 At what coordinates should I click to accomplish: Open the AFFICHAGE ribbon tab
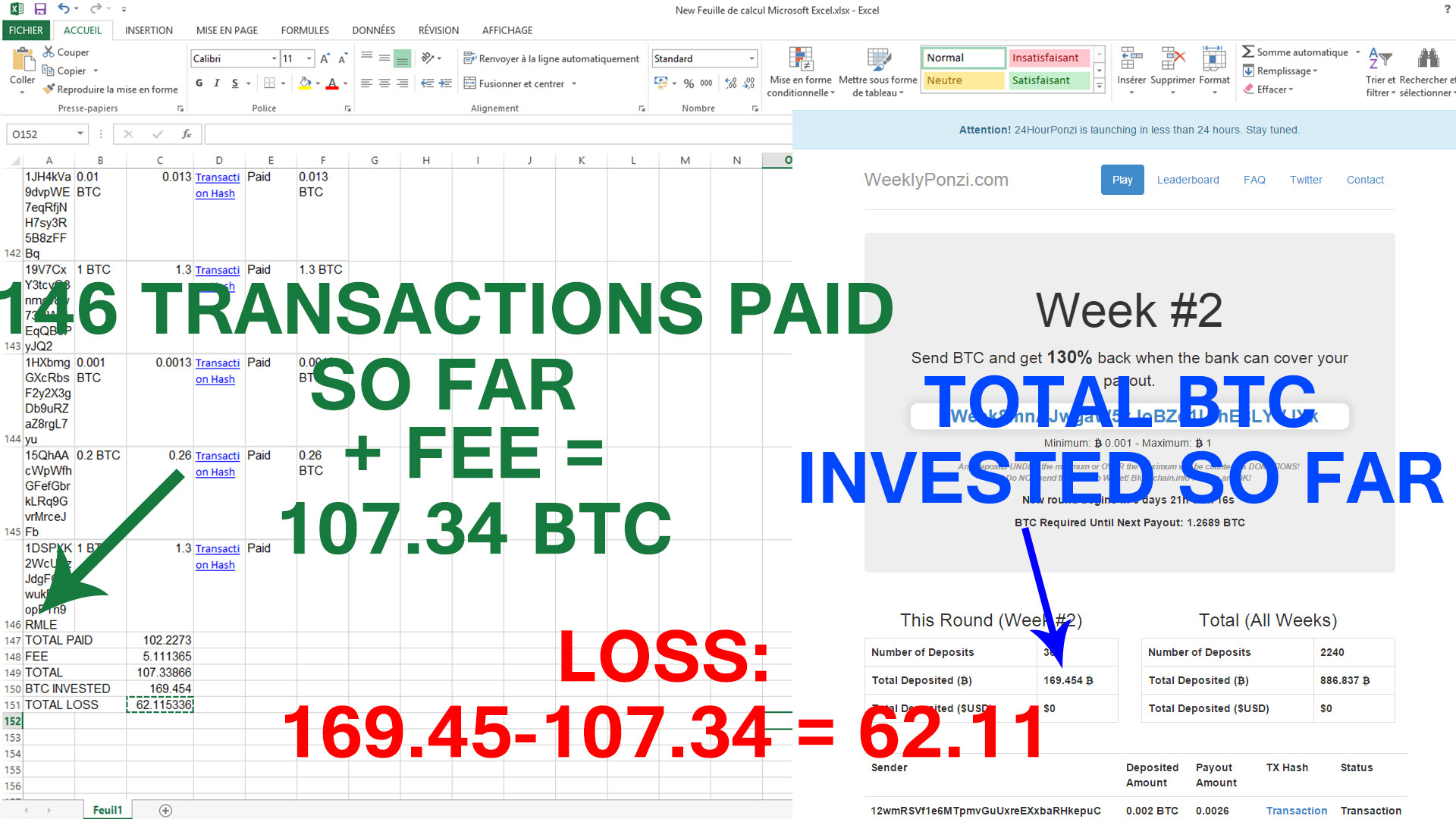pos(507,30)
